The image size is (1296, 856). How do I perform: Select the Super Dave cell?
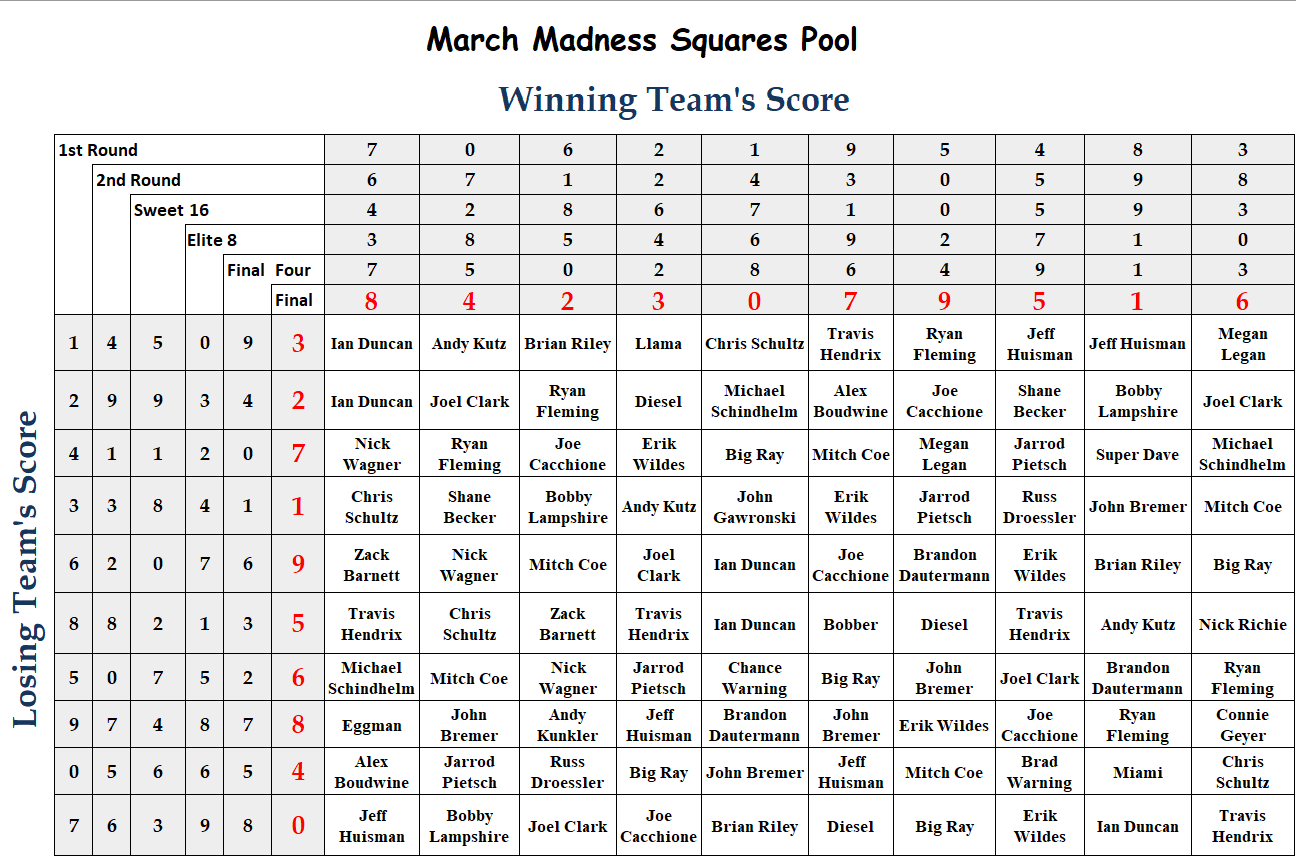click(x=1138, y=454)
